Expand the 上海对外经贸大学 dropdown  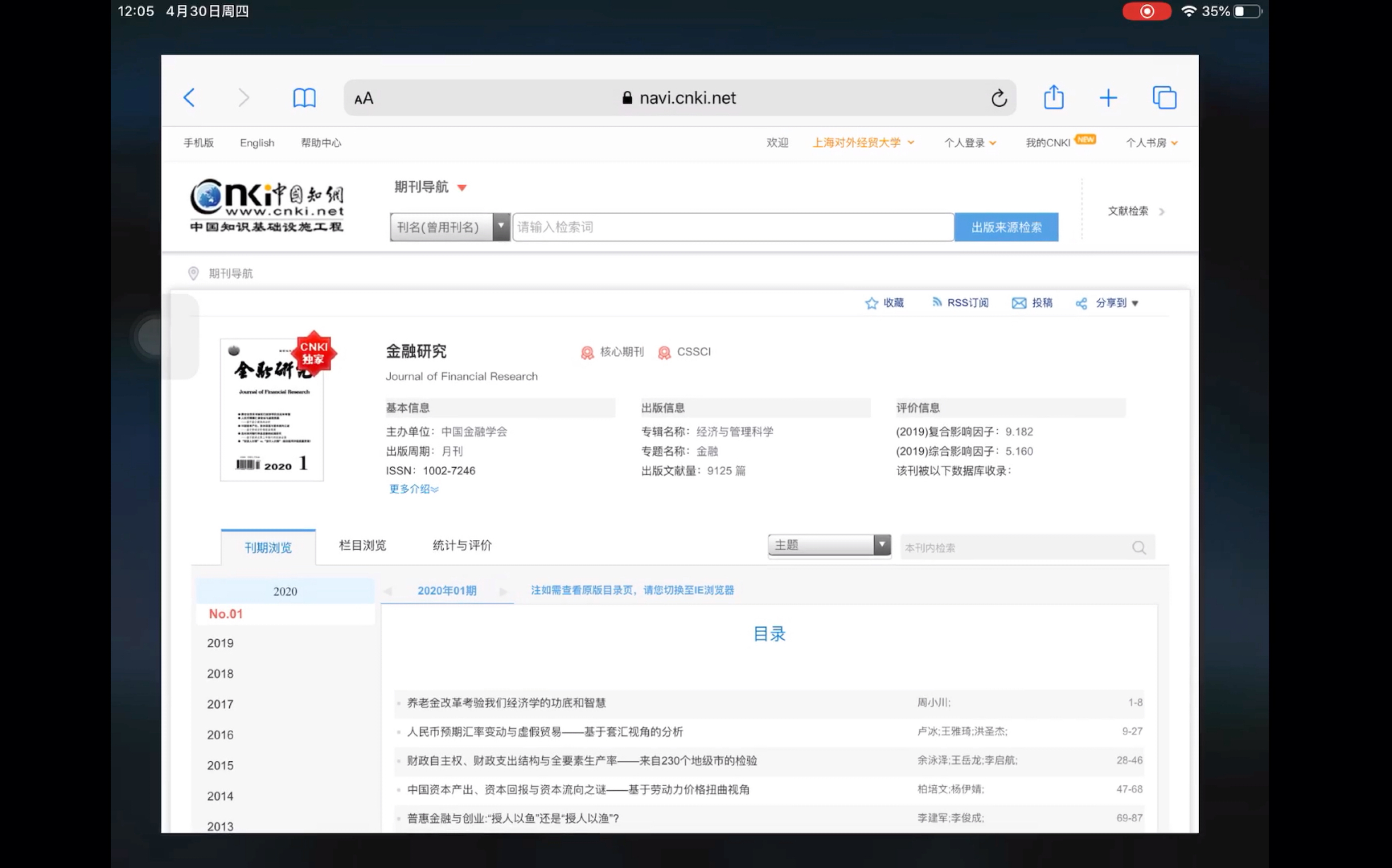[863, 142]
